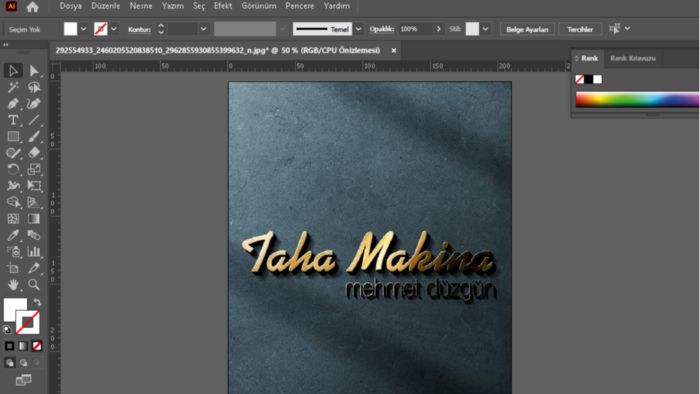Reset default fill and stroke
700x394 pixels.
(7, 330)
